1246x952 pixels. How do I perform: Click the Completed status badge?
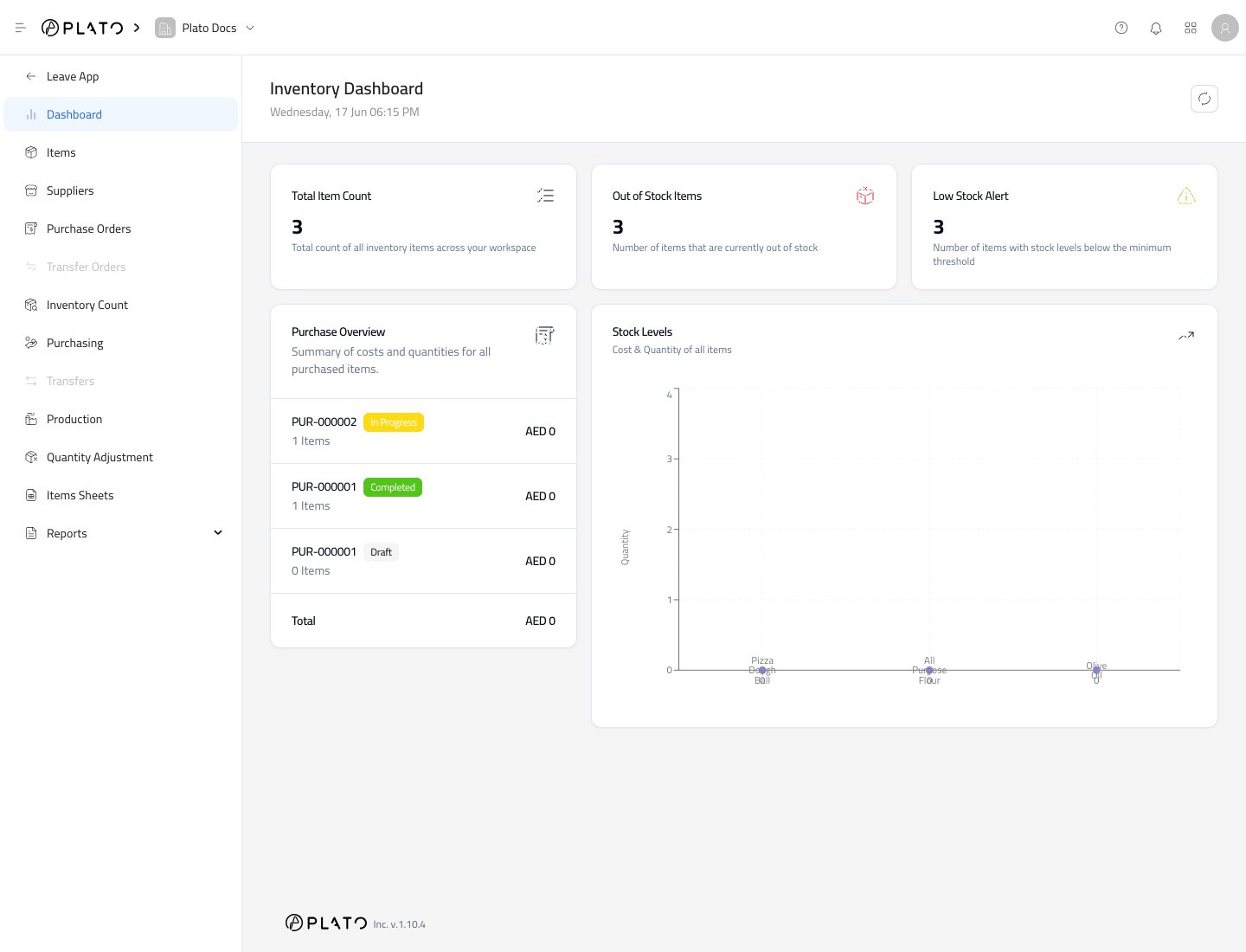point(393,487)
